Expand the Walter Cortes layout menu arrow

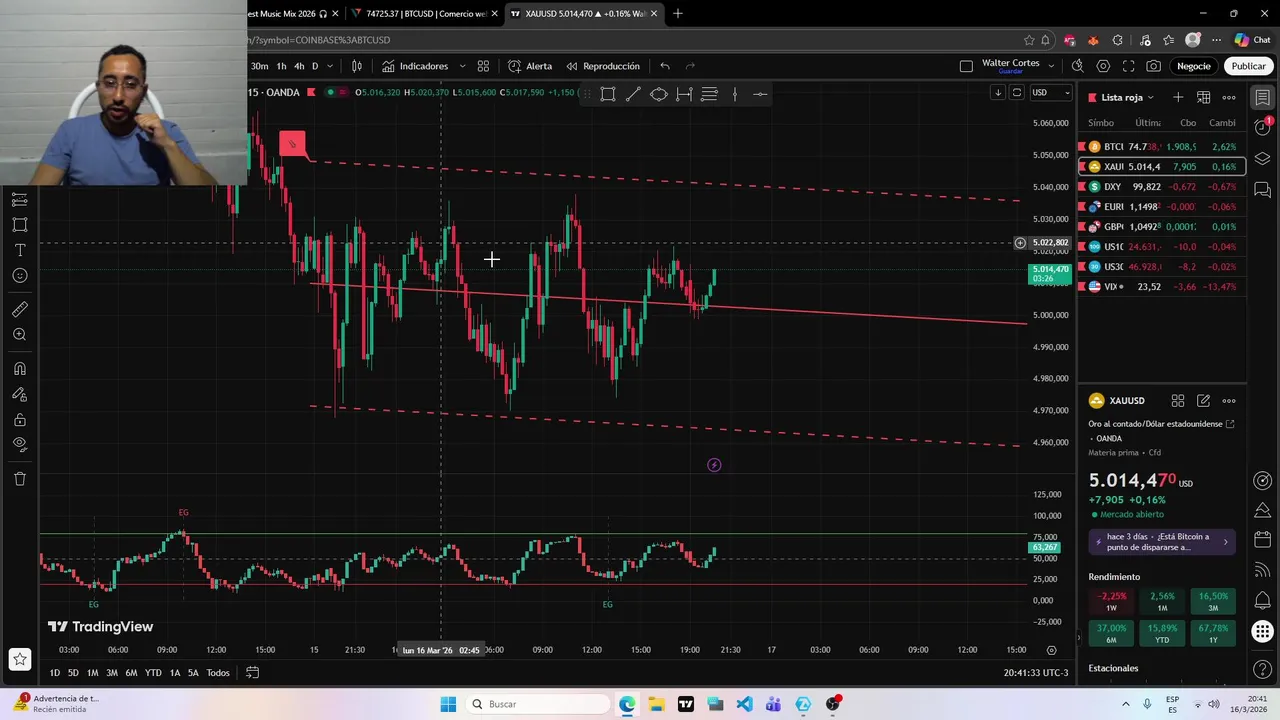(1050, 66)
